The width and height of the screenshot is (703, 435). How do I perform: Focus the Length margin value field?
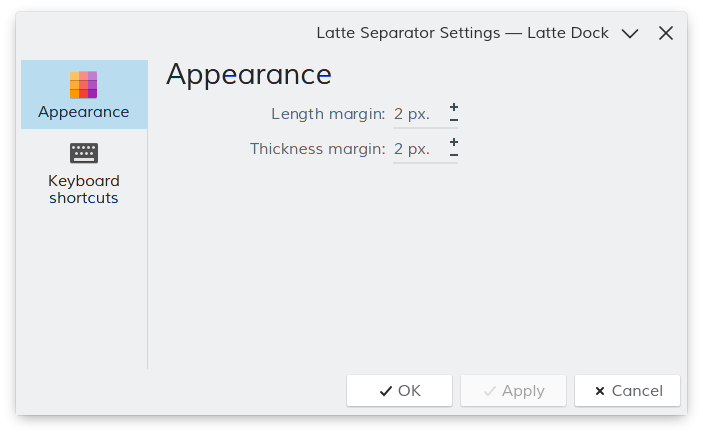[420, 114]
